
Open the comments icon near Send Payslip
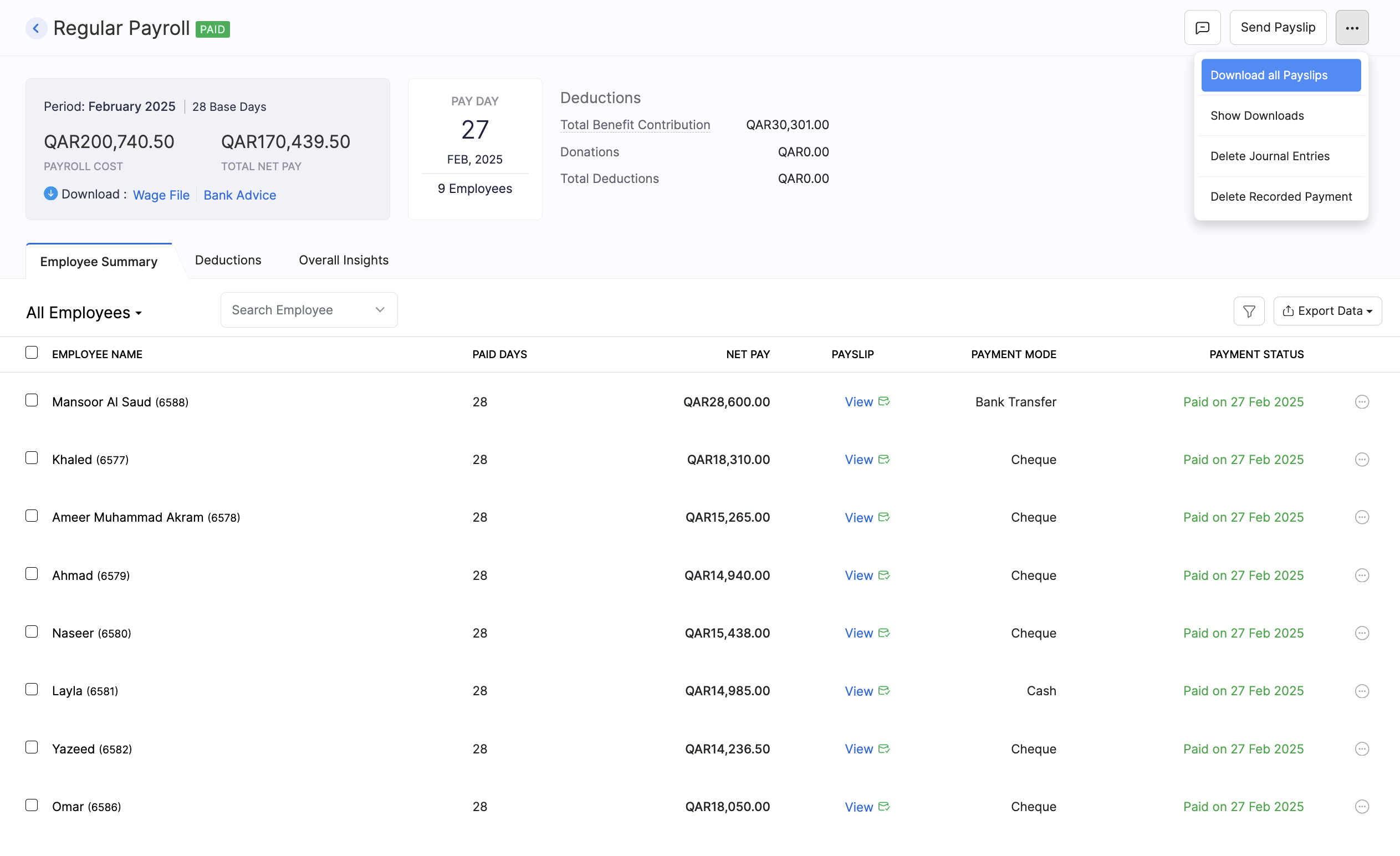[x=1202, y=27]
